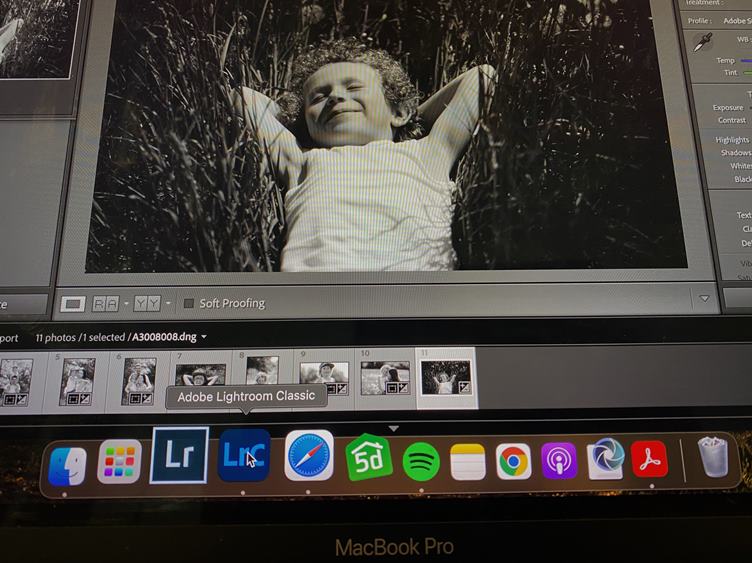The height and width of the screenshot is (563, 752).
Task: Select filmstrip photo number 6
Action: tap(139, 382)
